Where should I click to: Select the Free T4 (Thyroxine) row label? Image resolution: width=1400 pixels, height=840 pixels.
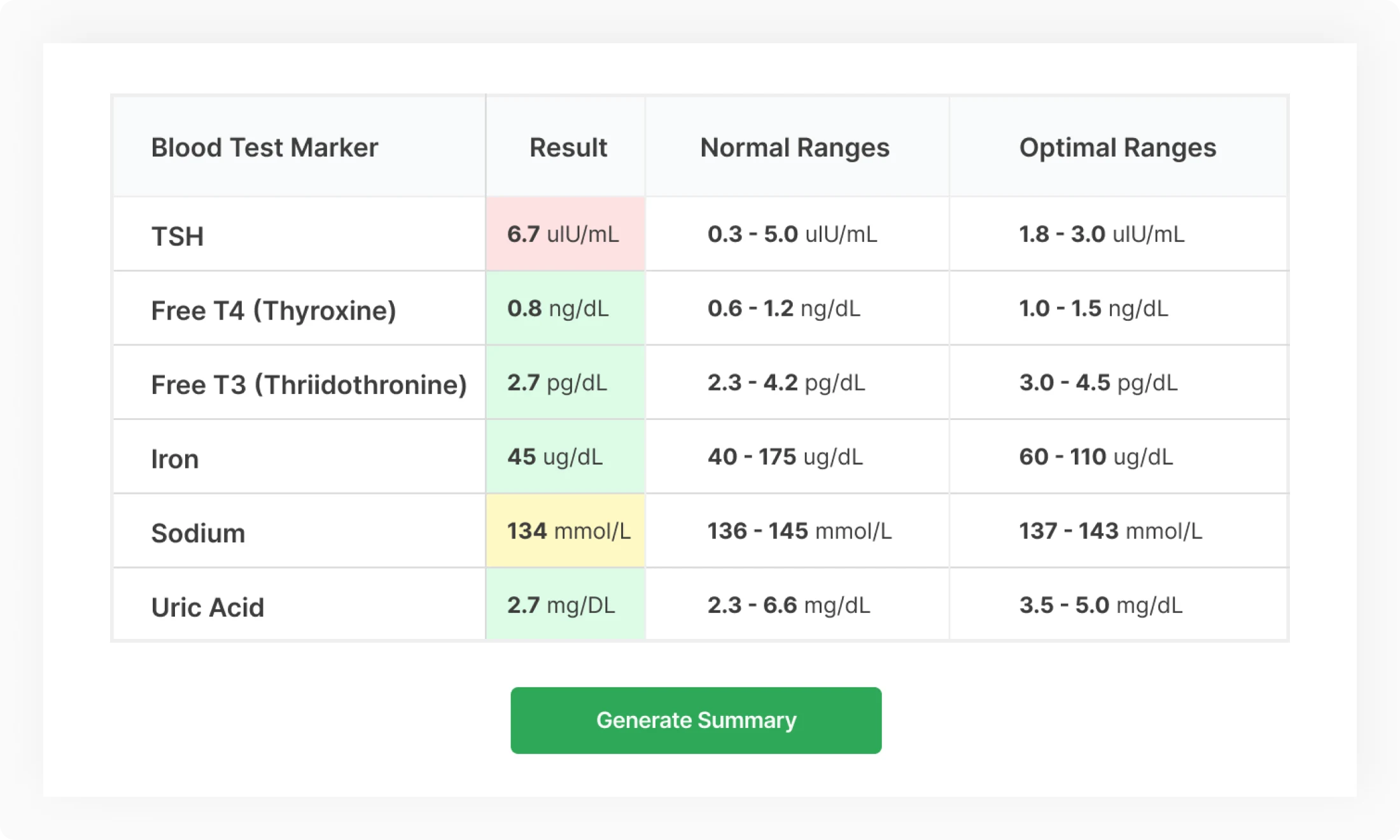click(x=274, y=311)
